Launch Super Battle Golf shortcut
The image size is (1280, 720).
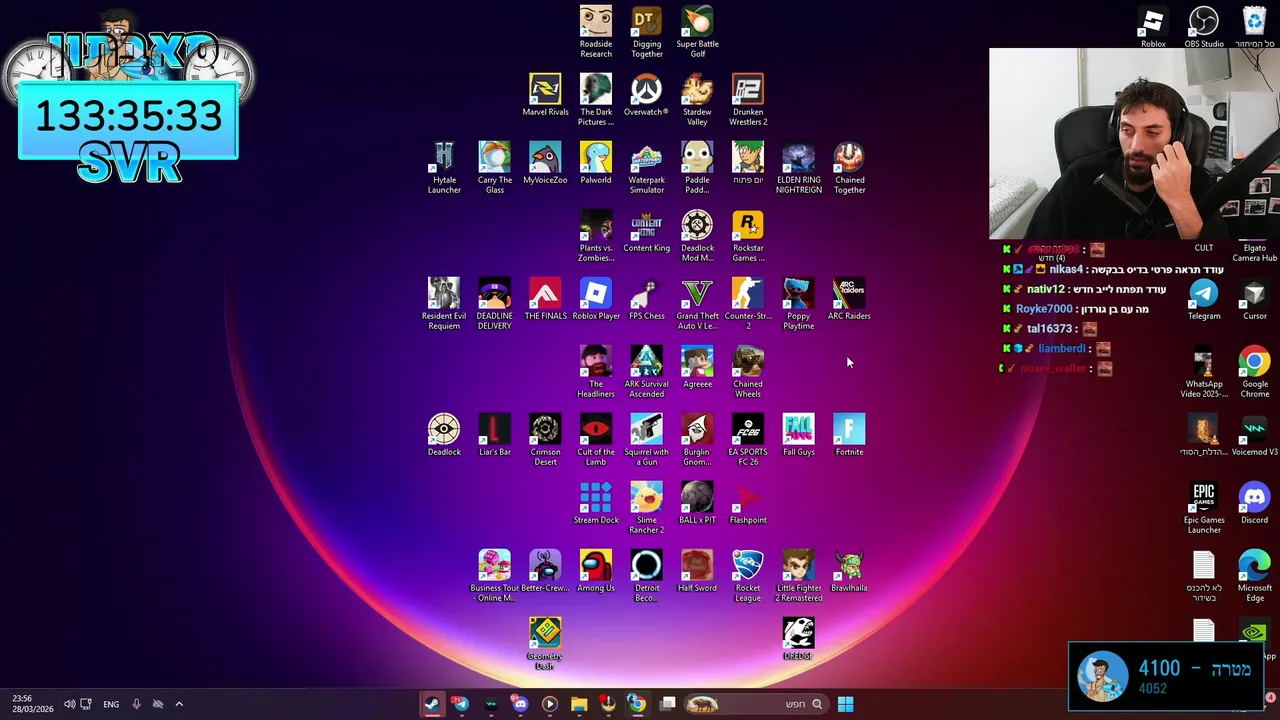point(697,31)
